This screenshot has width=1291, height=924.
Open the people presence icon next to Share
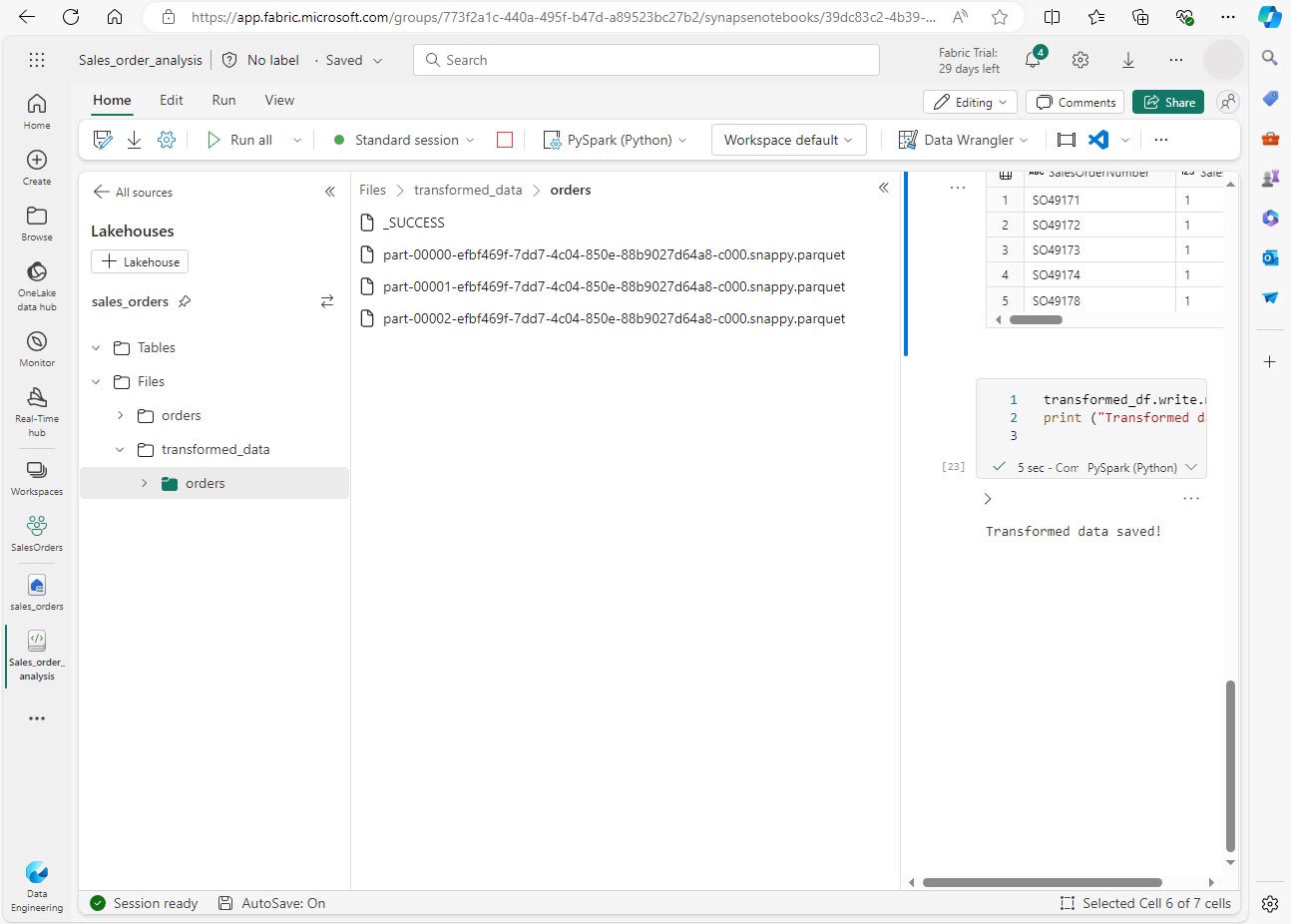tap(1228, 102)
